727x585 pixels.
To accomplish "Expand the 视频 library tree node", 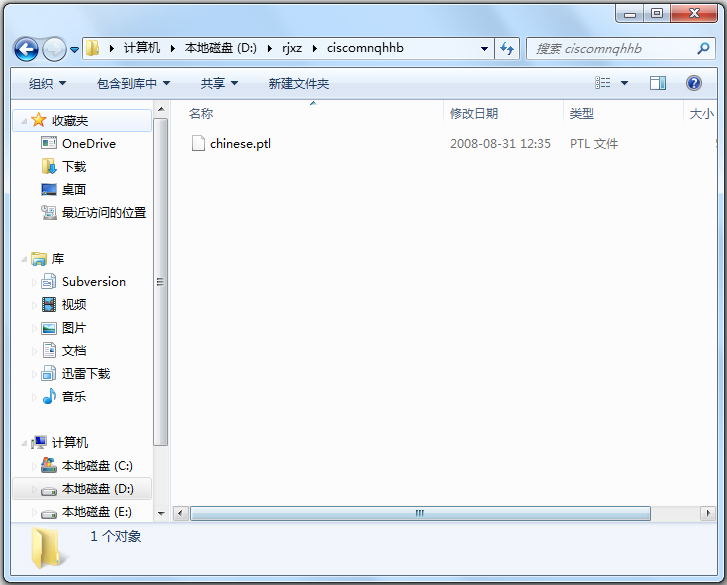I will 34,305.
